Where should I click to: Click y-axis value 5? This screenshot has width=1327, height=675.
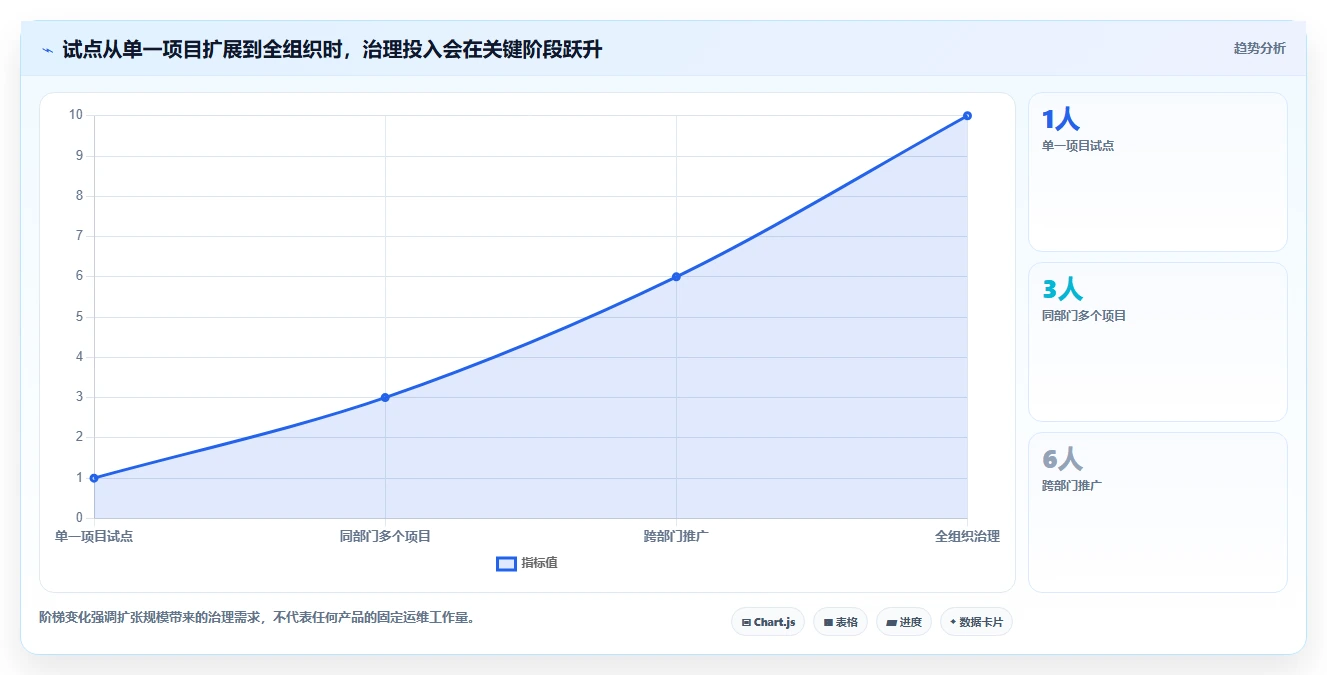pyautogui.click(x=79, y=317)
